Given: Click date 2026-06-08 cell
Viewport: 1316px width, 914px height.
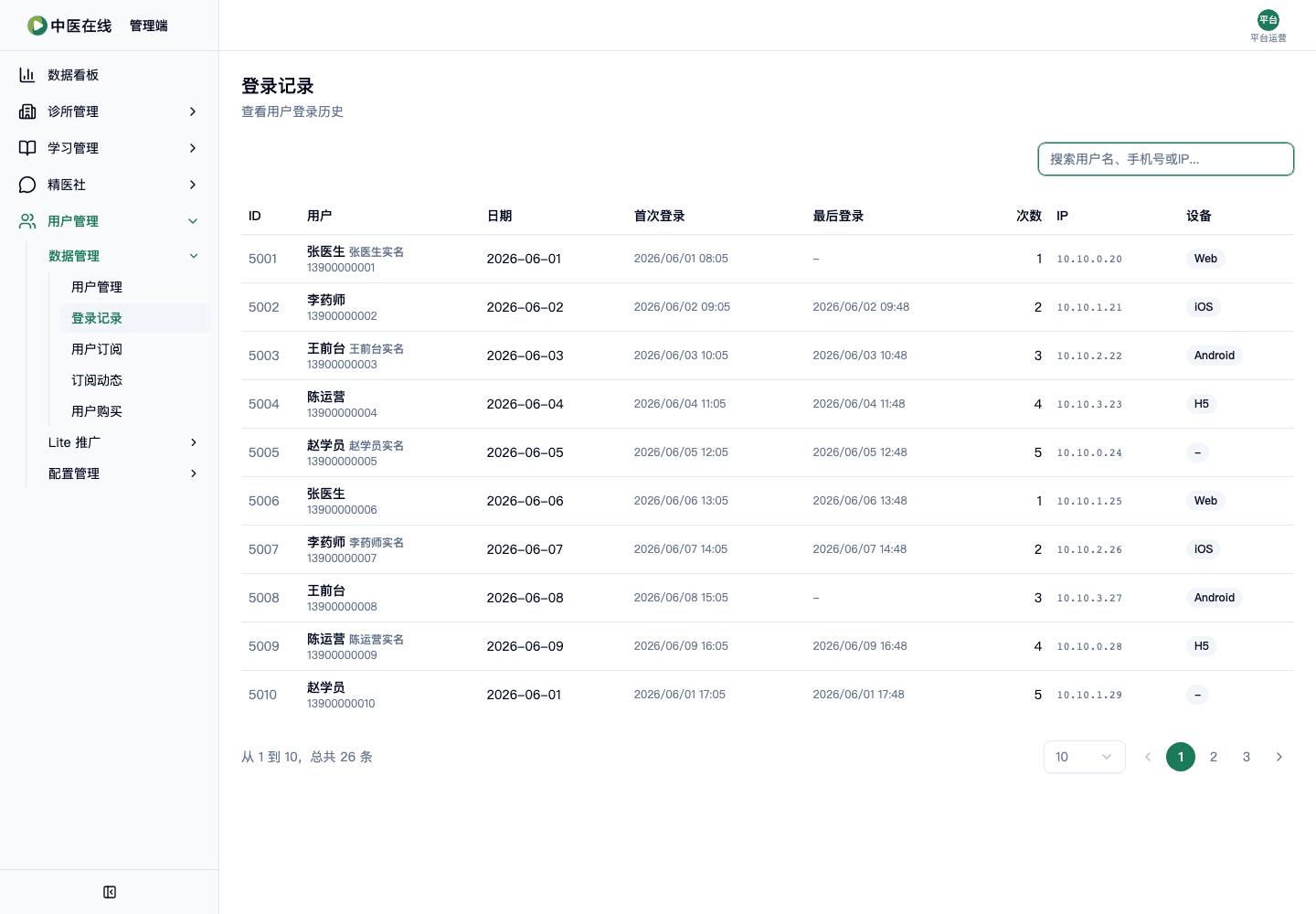Looking at the screenshot, I should (525, 598).
